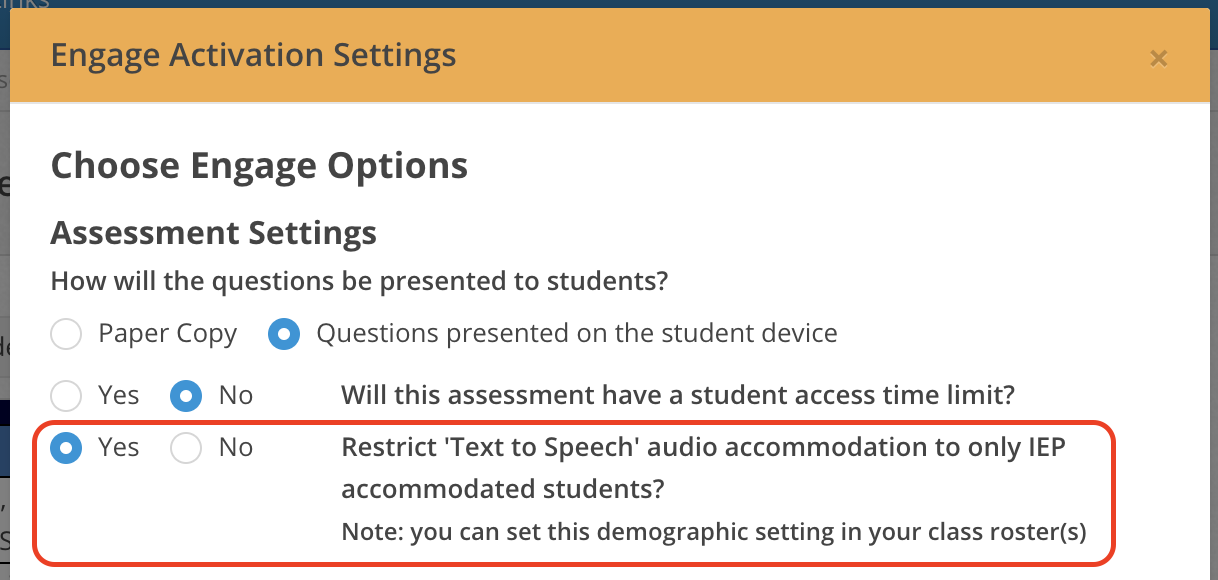Click the Engage Activation Settings title

(x=254, y=55)
